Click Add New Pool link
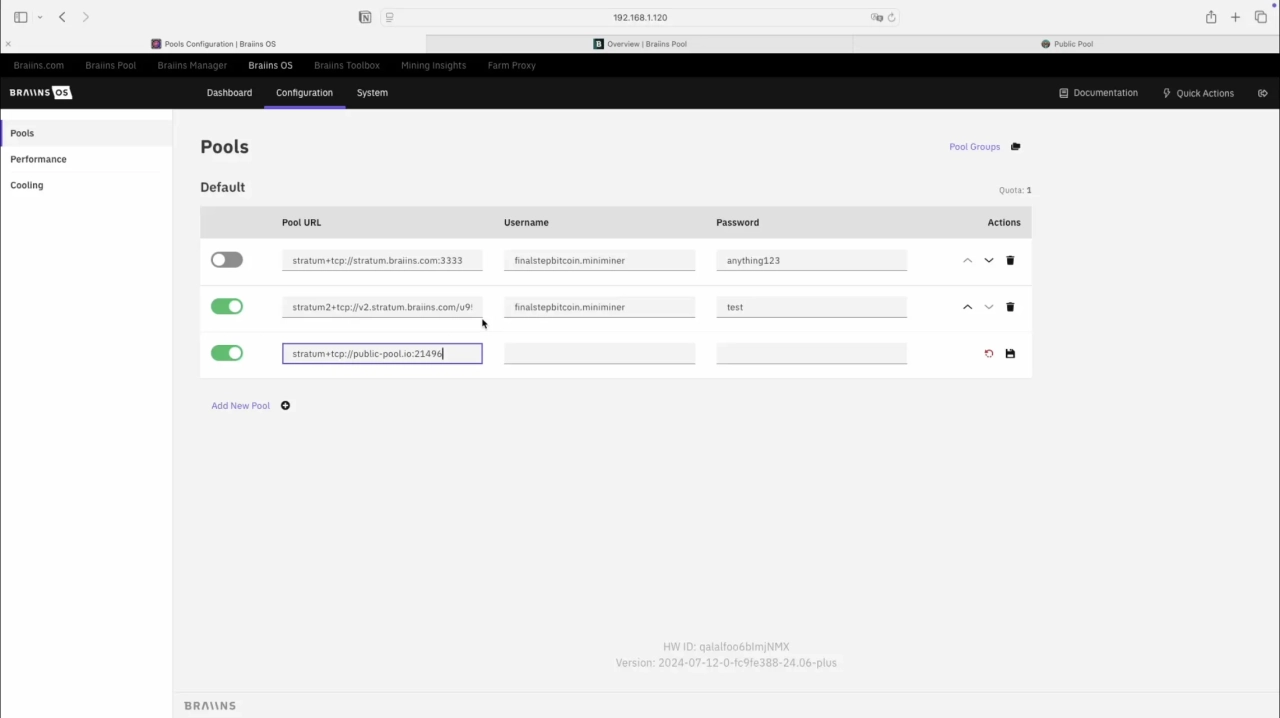 [240, 406]
